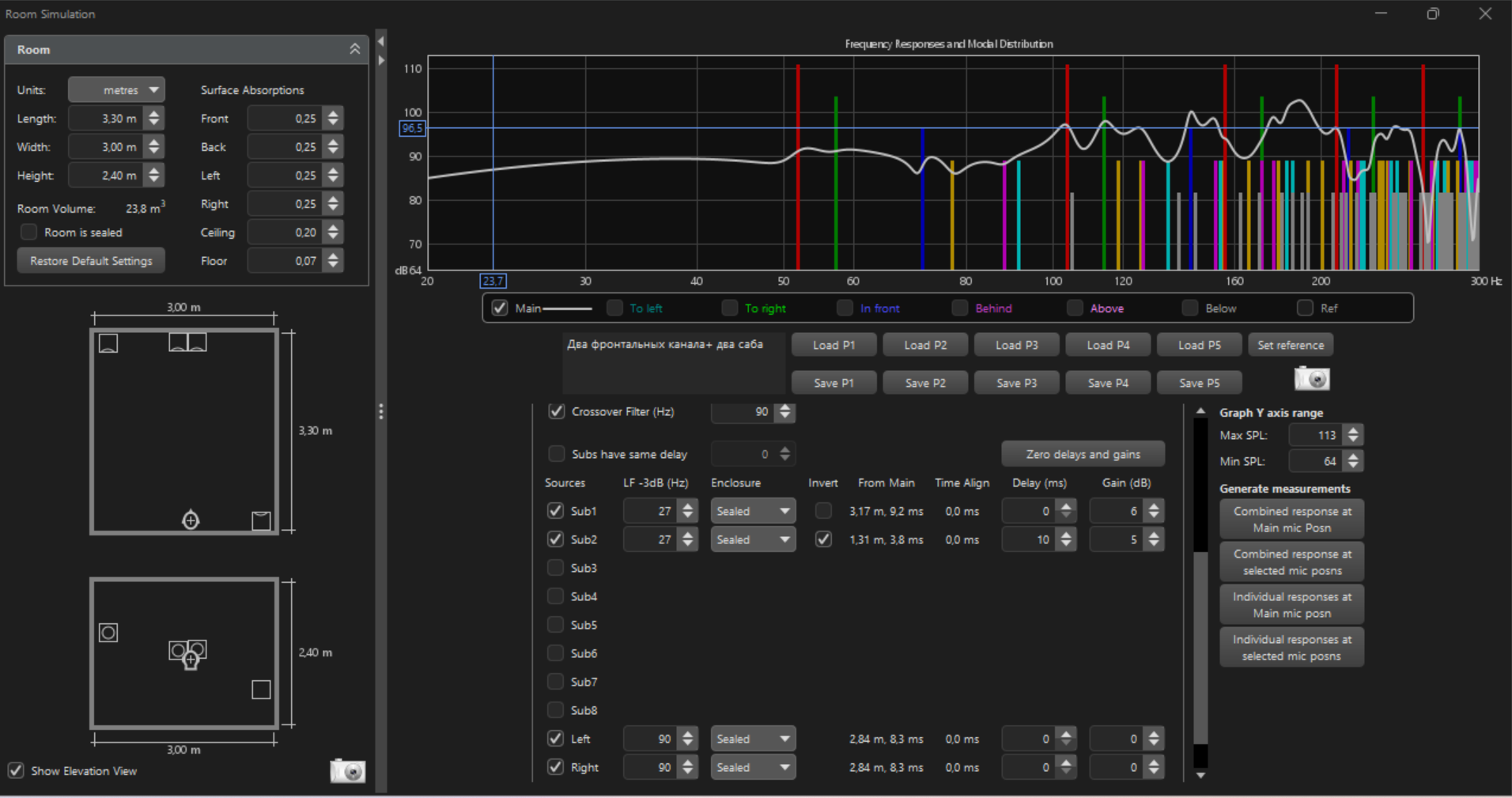Click Zero delays and gains button
This screenshot has width=1512, height=798.
[x=1083, y=454]
